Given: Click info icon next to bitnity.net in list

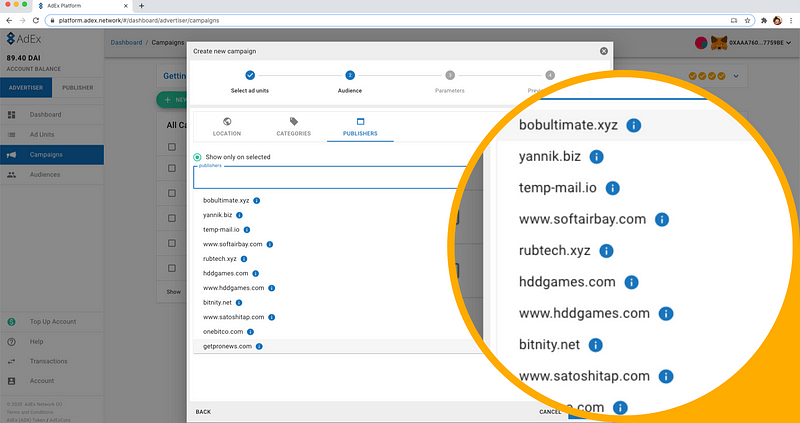Looking at the screenshot, I should pos(239,303).
